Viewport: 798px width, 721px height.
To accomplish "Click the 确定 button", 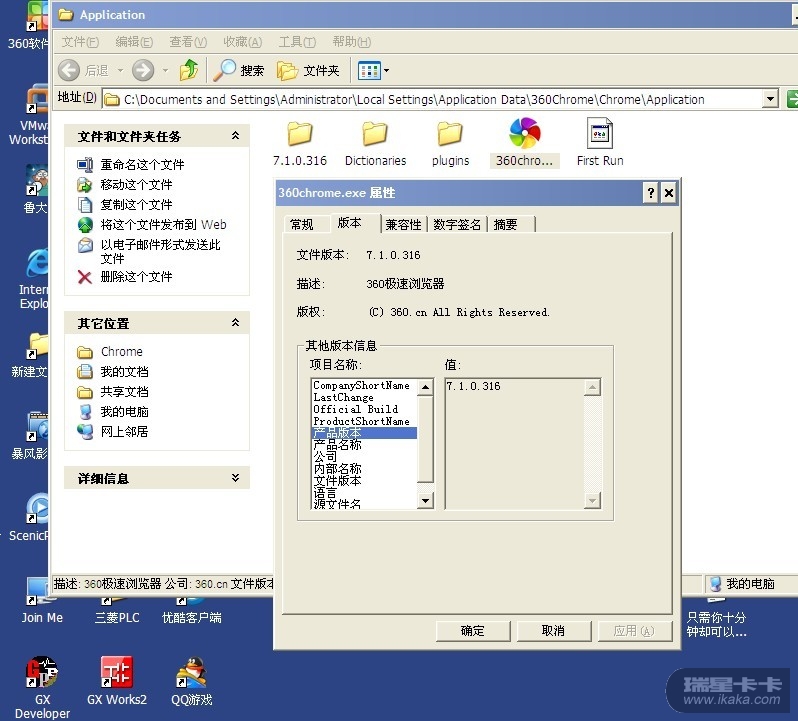I will [473, 631].
